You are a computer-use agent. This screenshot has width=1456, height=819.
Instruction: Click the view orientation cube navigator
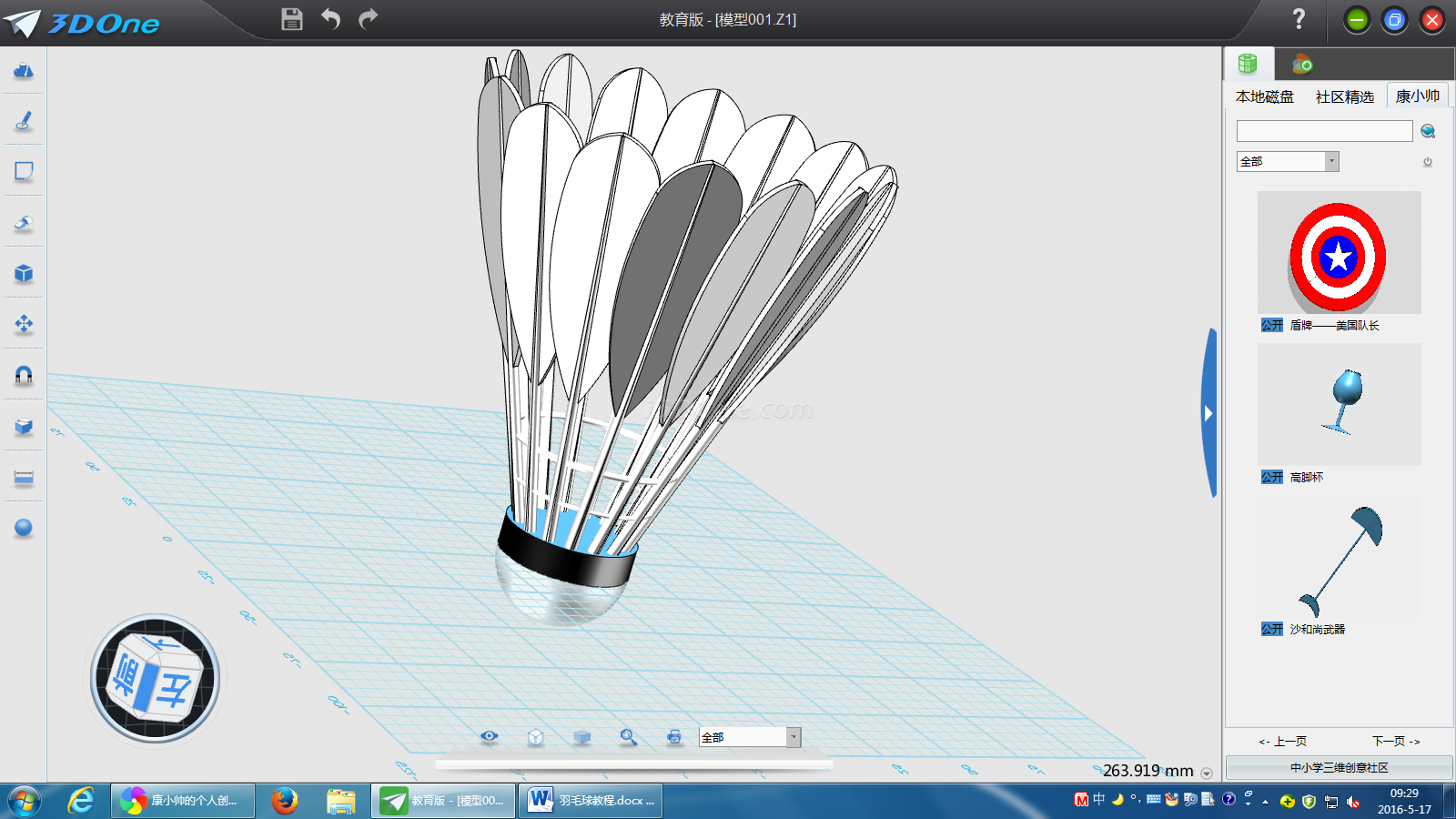156,679
